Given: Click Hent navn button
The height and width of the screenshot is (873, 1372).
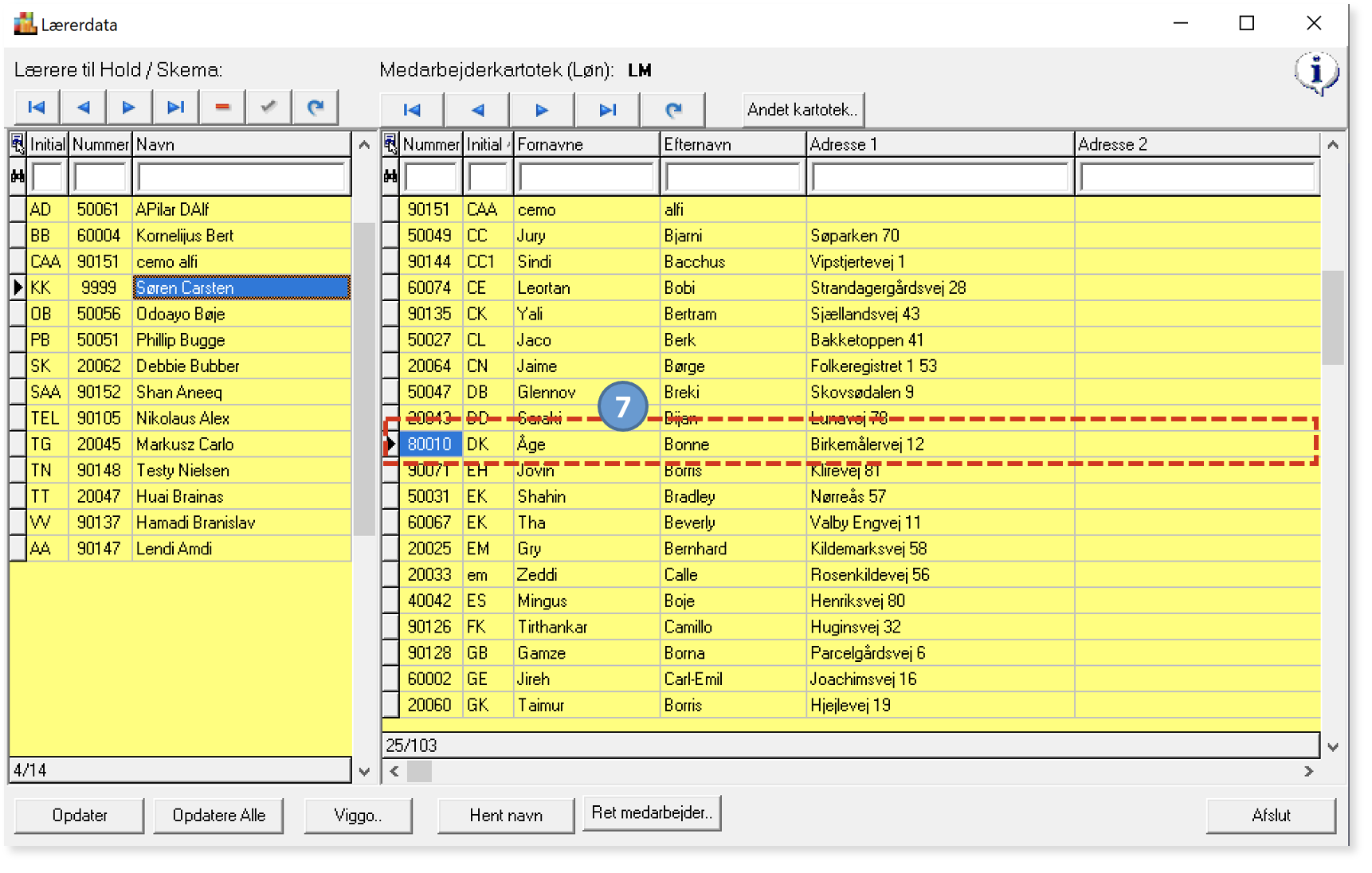Looking at the screenshot, I should tap(506, 815).
